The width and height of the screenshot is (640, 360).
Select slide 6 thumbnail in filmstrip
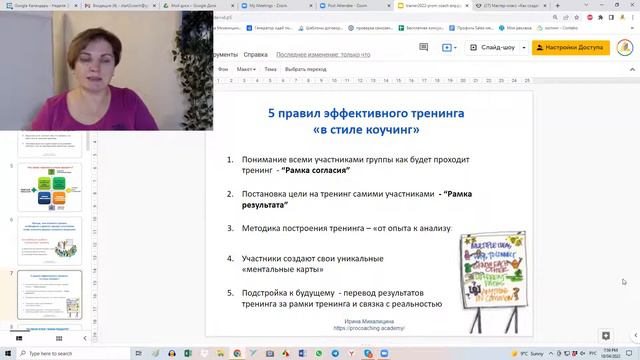point(50,241)
